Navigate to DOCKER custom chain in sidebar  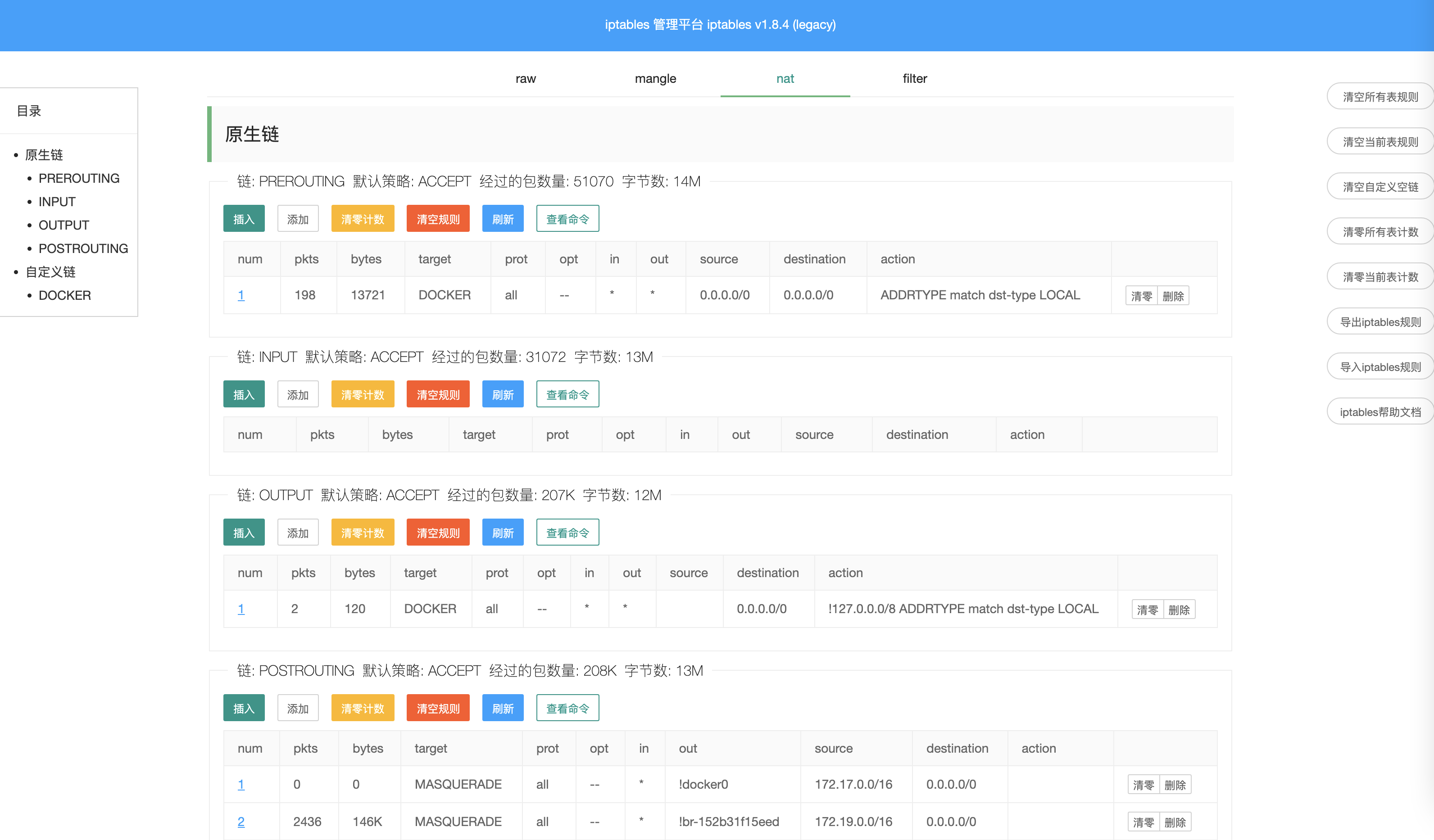[x=64, y=295]
